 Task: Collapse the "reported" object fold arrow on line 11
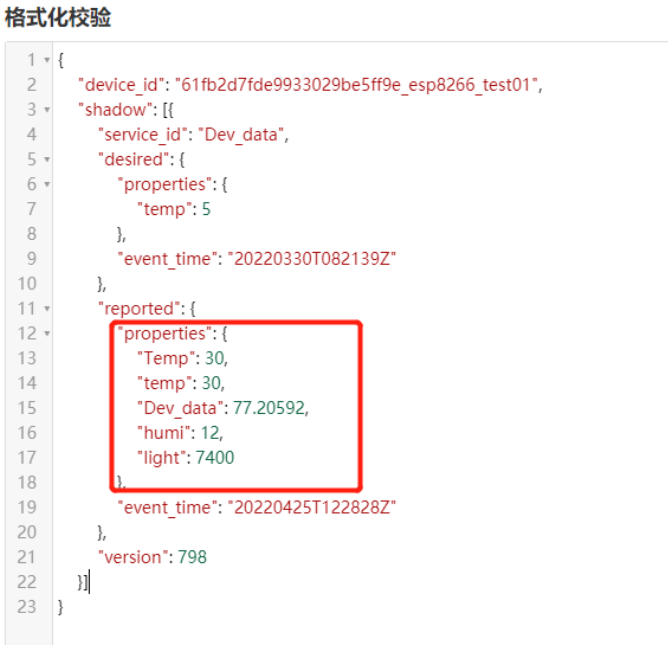click(x=47, y=308)
